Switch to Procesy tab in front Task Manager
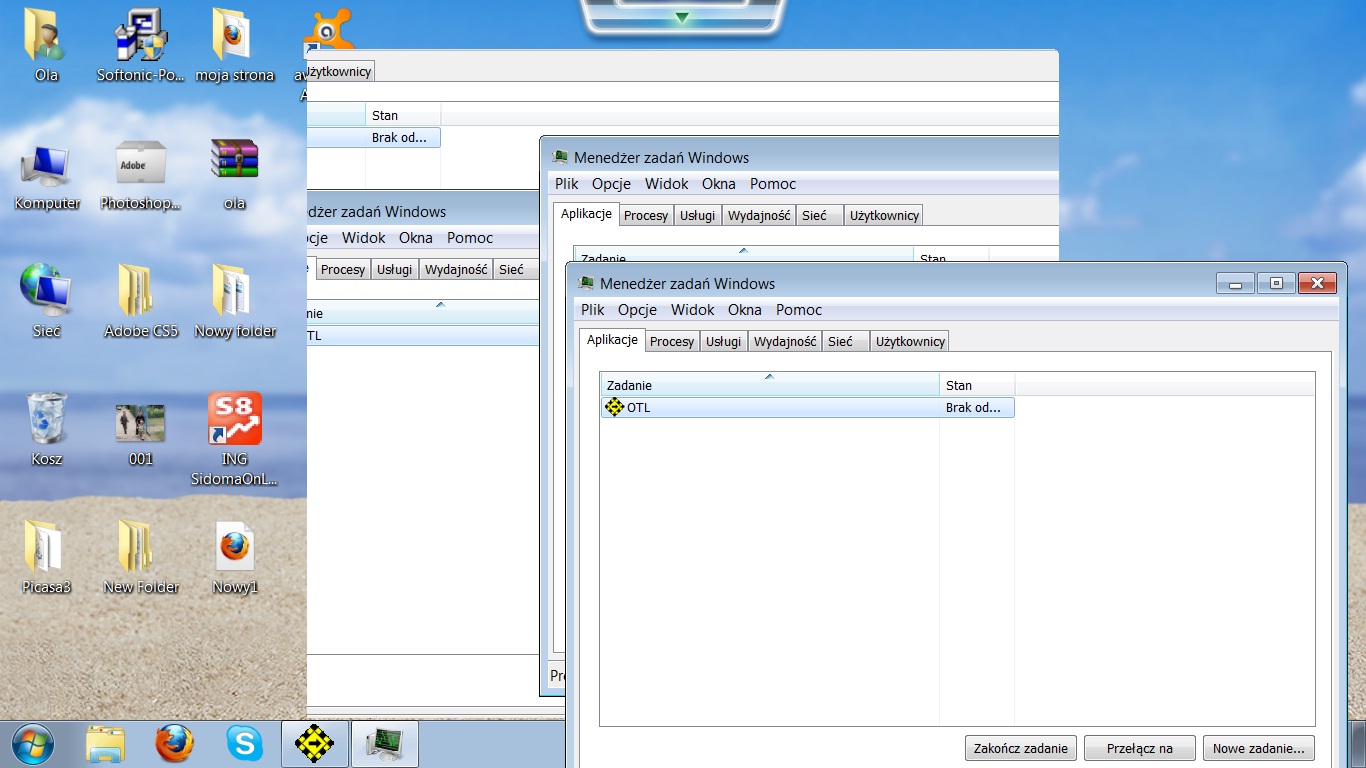Screen dimensions: 1366x768 coord(672,341)
